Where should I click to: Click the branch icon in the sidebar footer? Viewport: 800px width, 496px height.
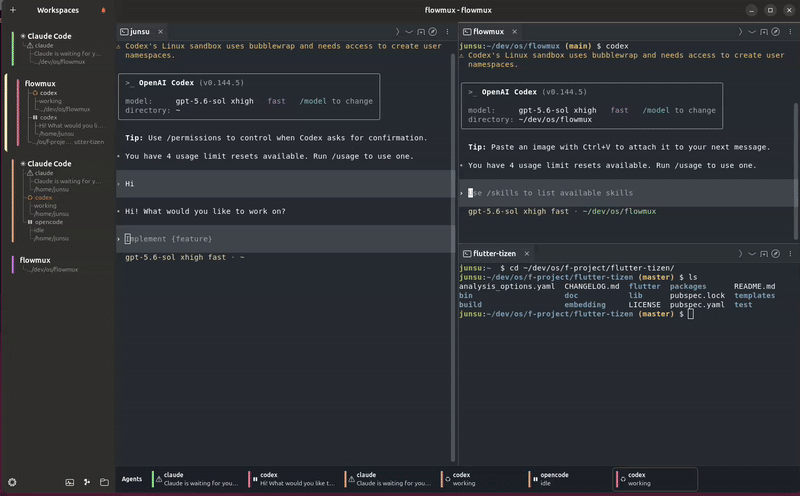(x=87, y=482)
